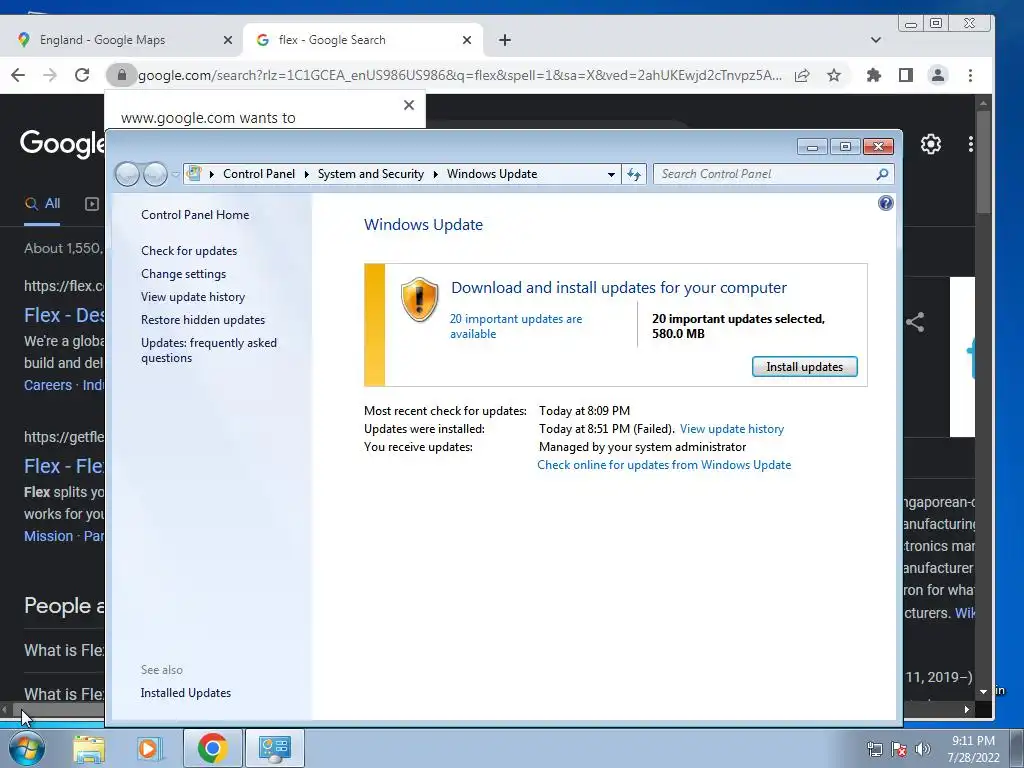Click the Windows Update help question mark icon
This screenshot has height=768, width=1024.
886,203
